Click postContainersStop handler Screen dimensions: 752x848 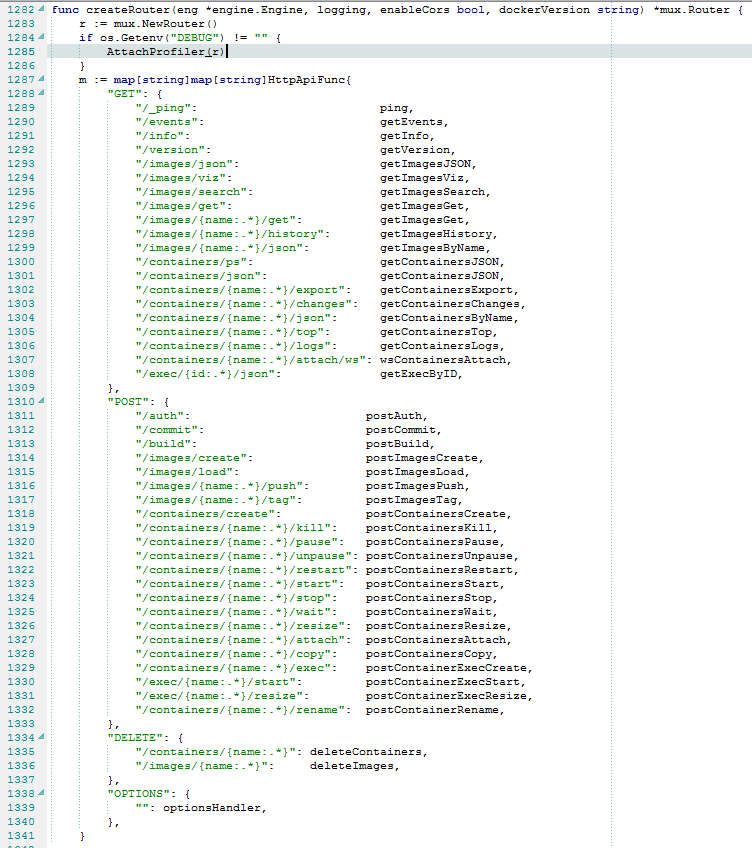pos(428,598)
